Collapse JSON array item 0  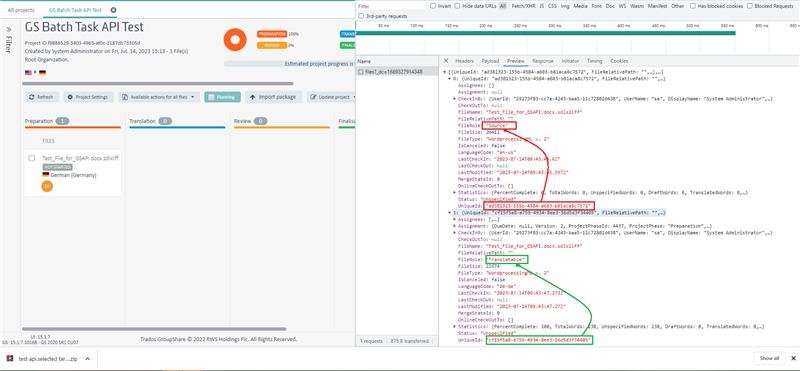[448, 79]
